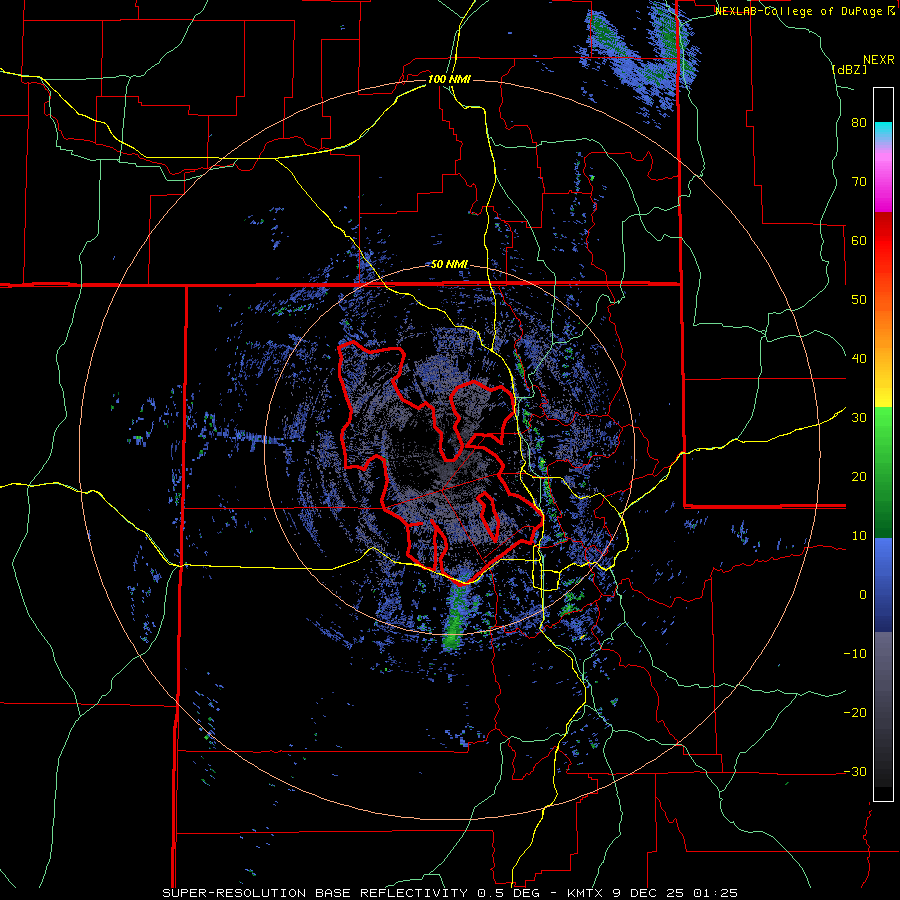Click the 80 dBZ scale value
Screen dimensions: 900x900
click(859, 123)
